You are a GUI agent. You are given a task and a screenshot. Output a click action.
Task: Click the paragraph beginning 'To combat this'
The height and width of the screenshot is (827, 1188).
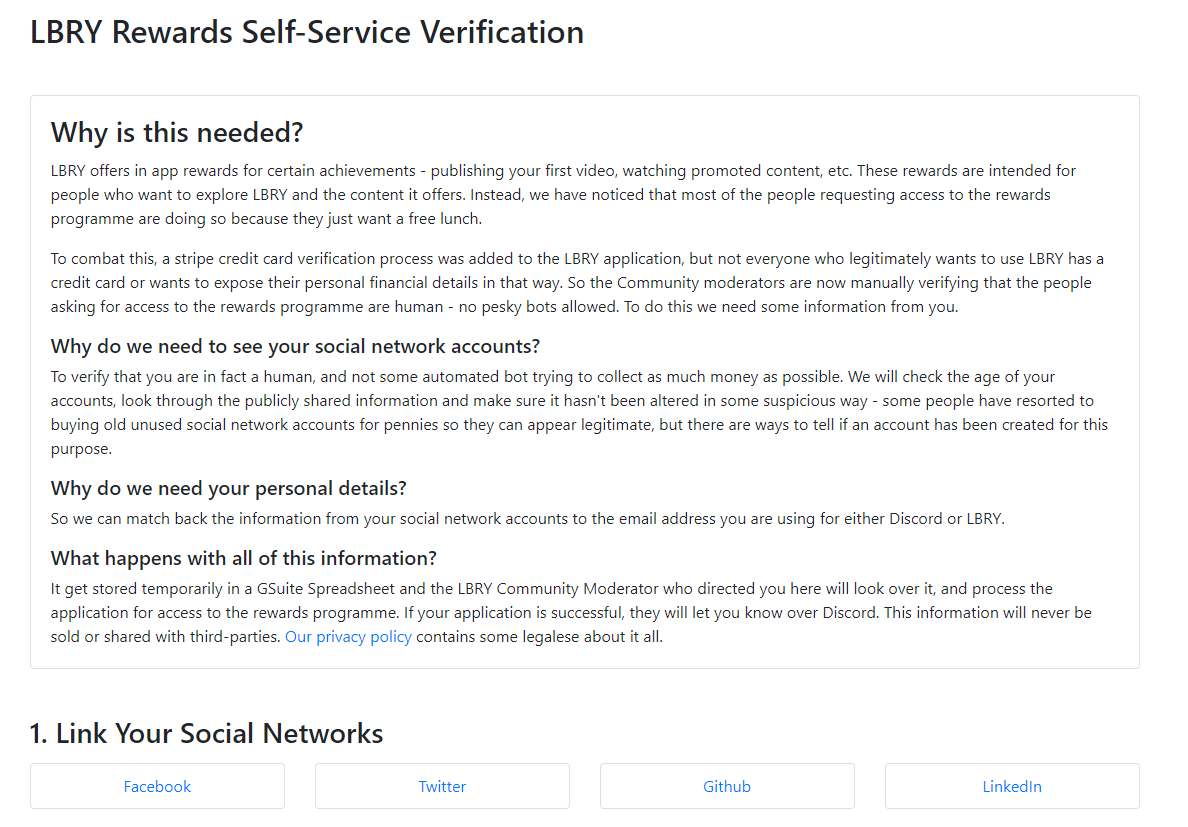[577, 282]
